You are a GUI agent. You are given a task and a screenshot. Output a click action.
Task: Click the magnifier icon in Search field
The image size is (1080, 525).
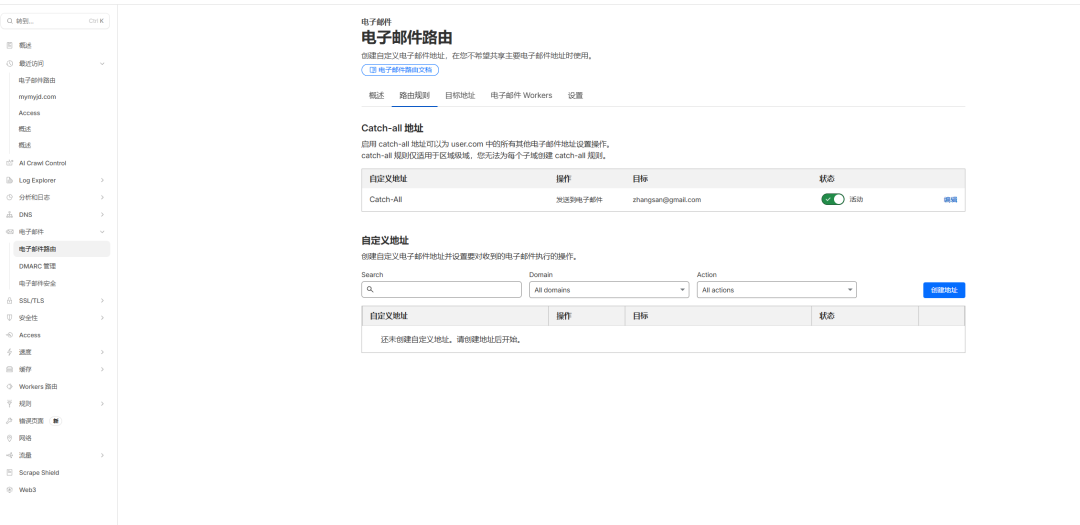point(371,290)
